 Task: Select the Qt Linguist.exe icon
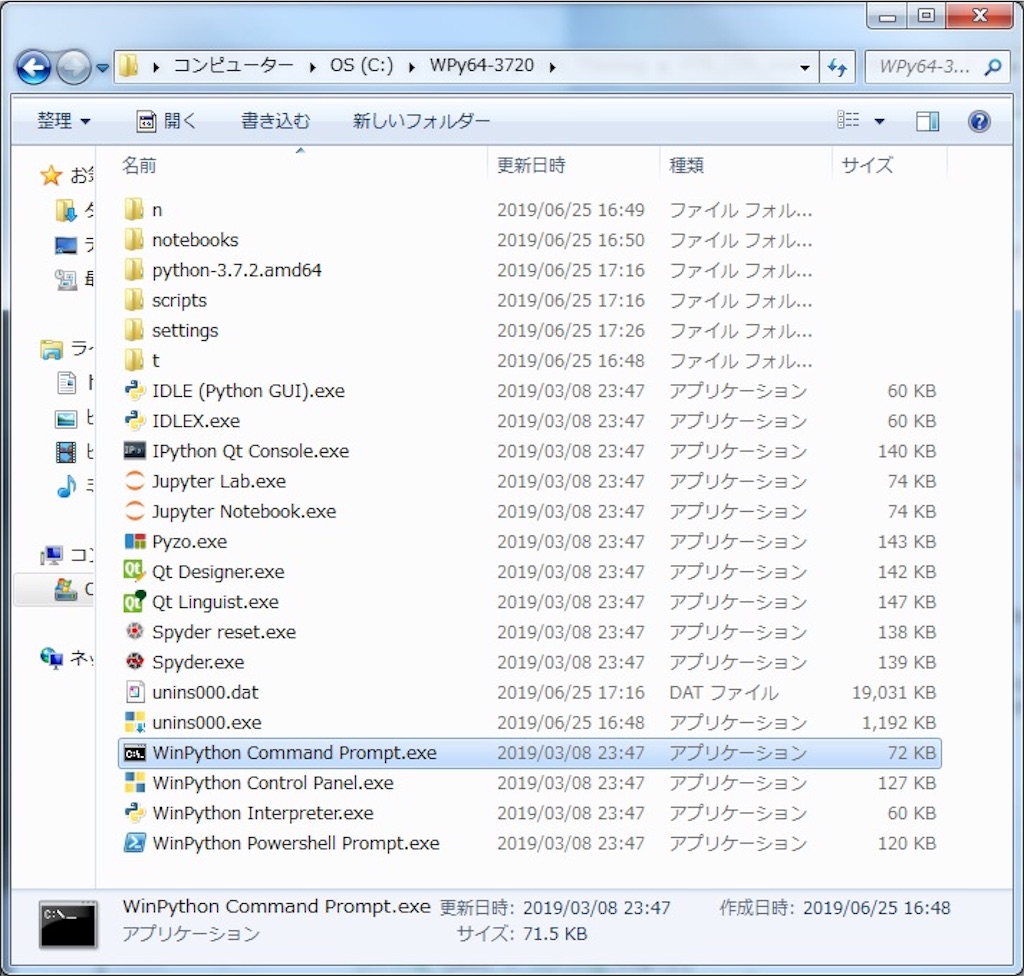coord(134,601)
